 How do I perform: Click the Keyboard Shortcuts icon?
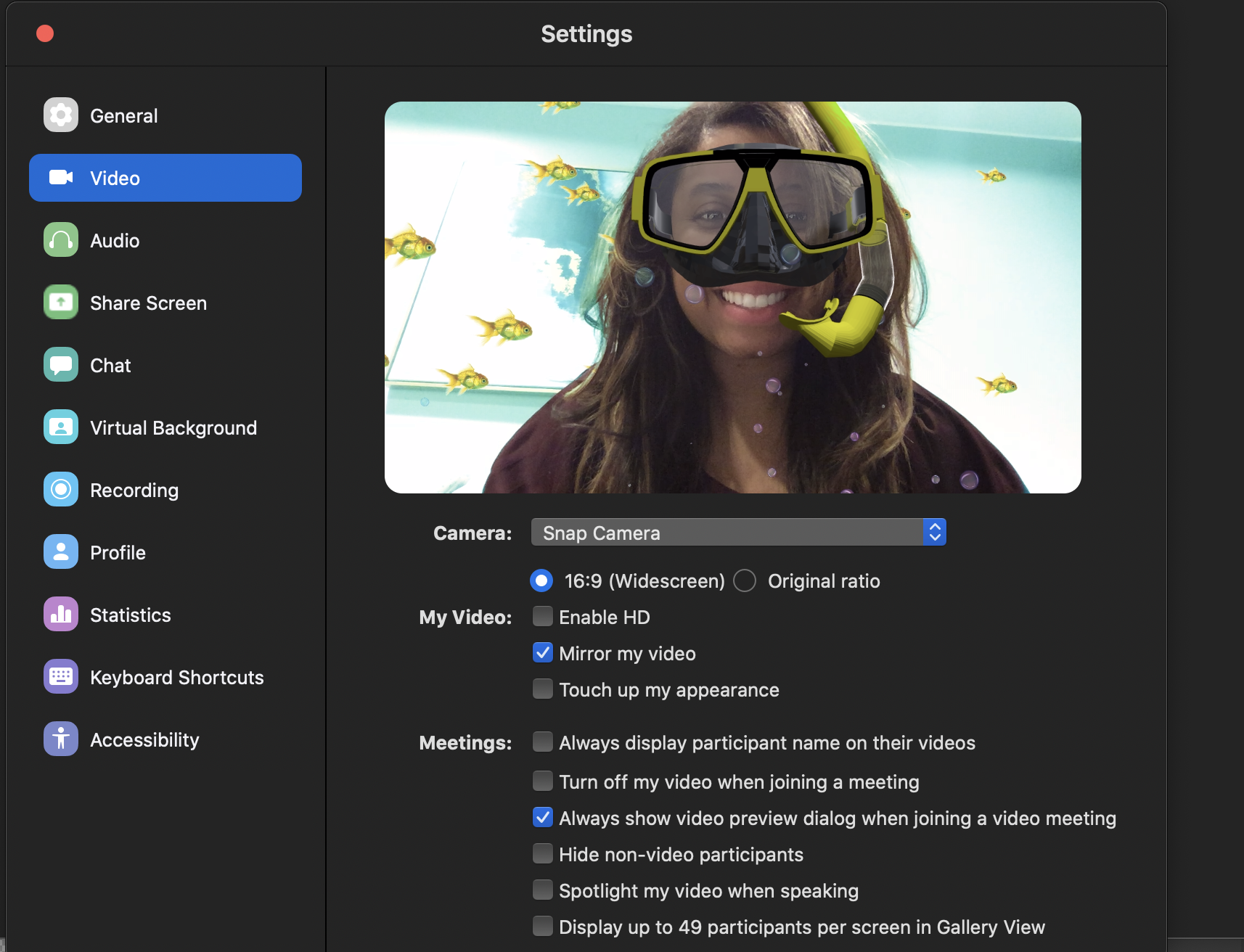[61, 676]
